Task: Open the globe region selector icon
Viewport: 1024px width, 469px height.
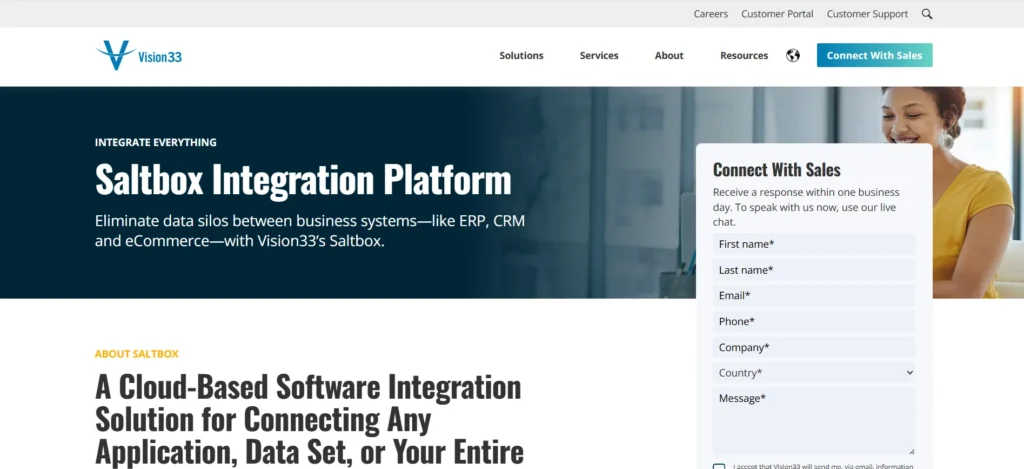Action: pos(793,56)
